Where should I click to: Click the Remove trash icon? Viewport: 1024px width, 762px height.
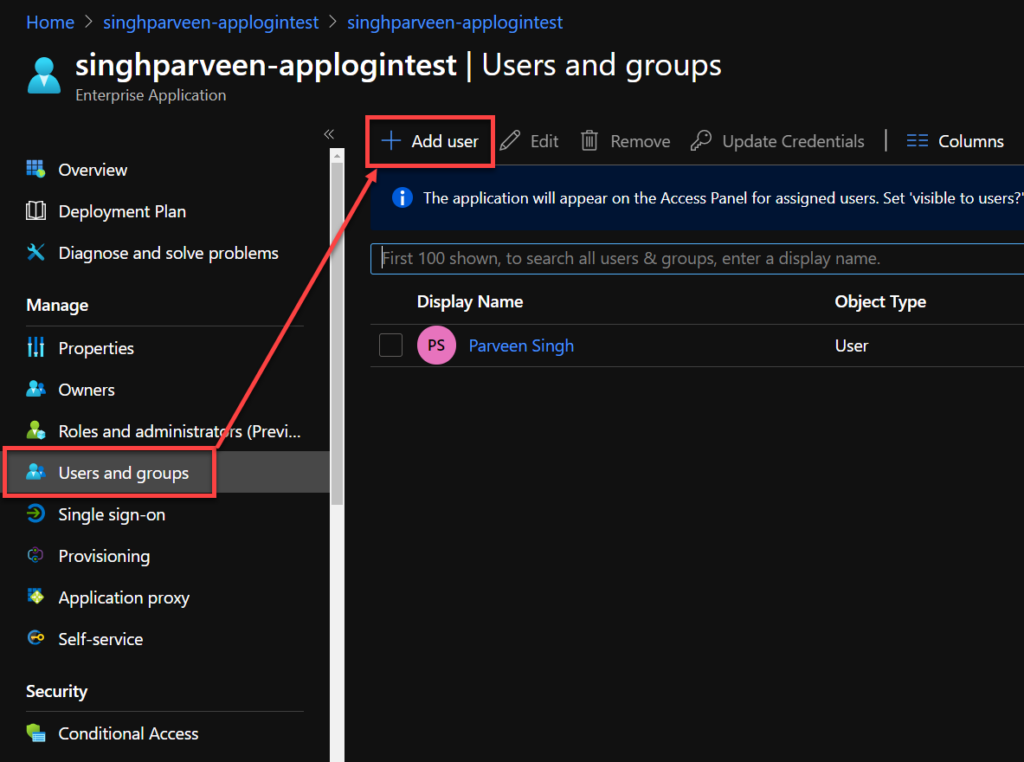(x=590, y=140)
